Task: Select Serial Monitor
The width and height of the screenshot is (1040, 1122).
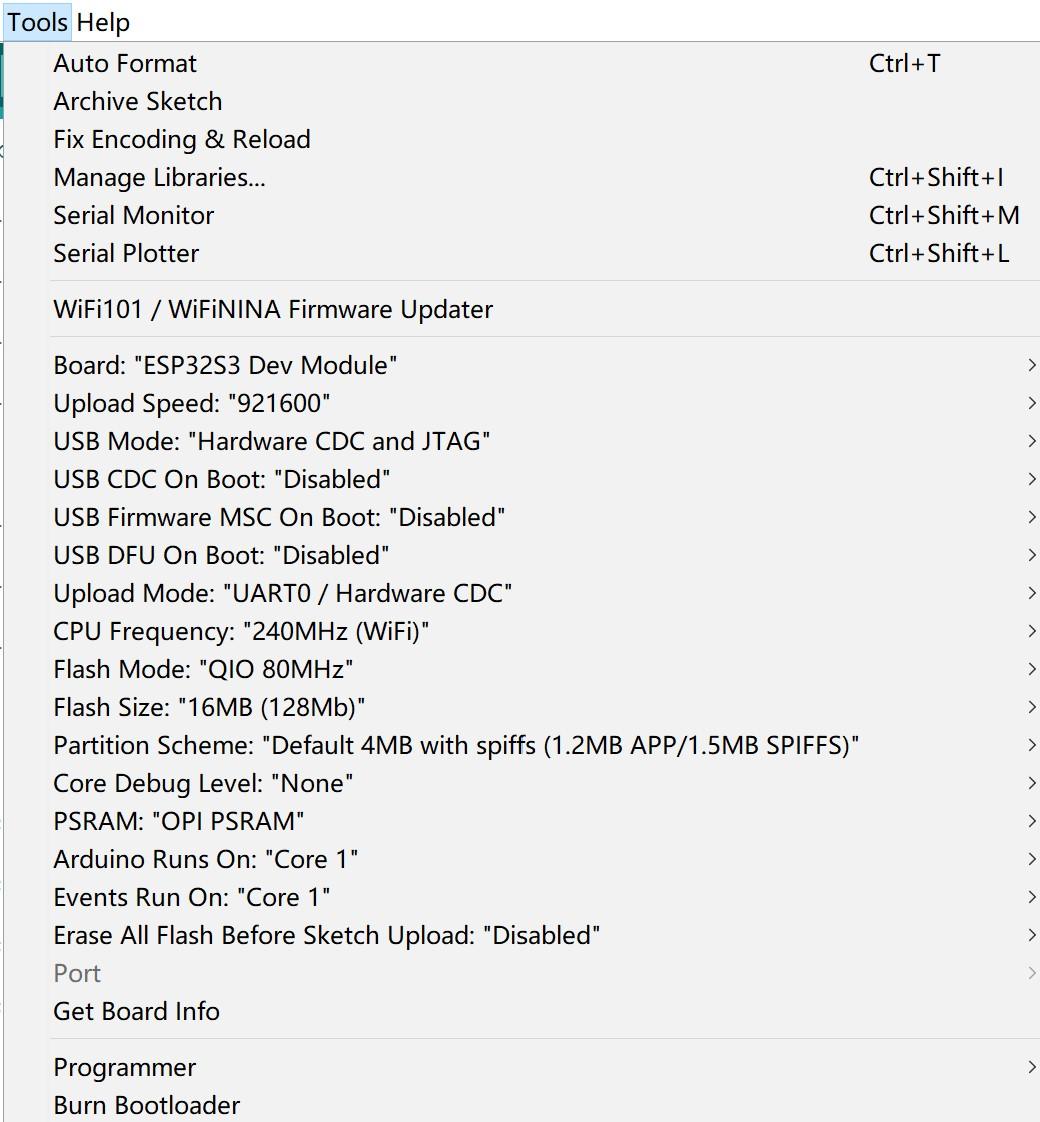Action: click(x=133, y=215)
